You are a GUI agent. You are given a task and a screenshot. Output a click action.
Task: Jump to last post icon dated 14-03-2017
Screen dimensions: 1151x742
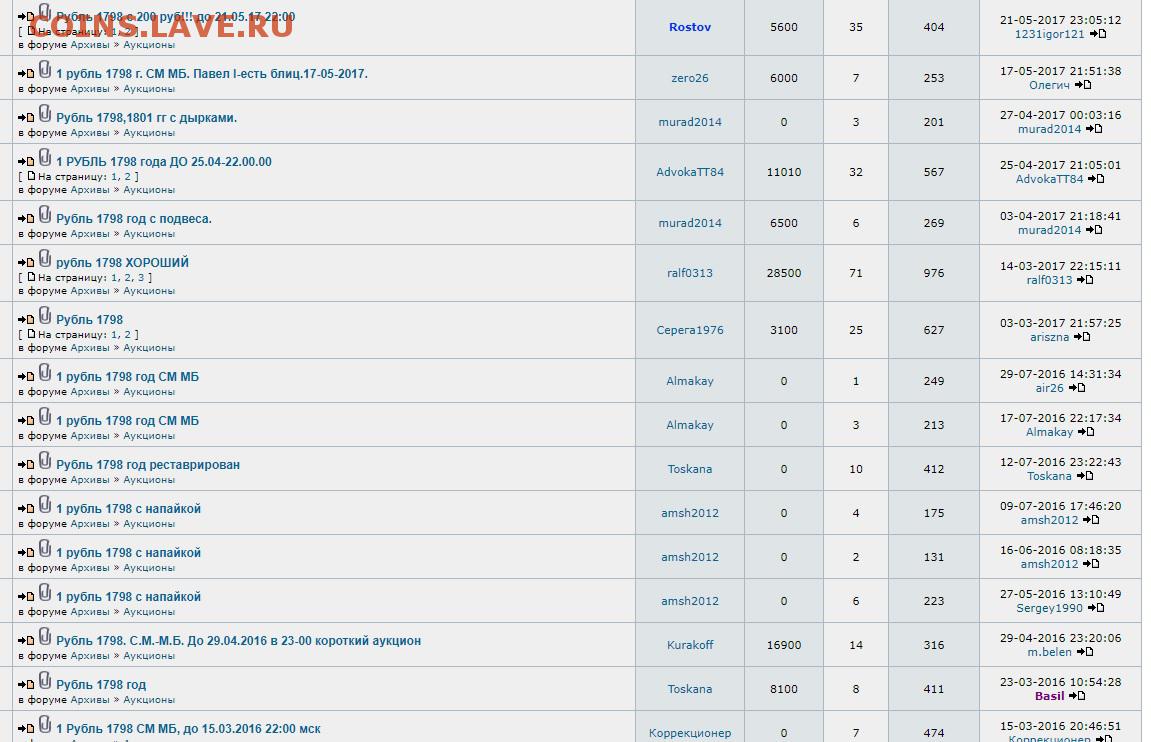pos(1085,280)
